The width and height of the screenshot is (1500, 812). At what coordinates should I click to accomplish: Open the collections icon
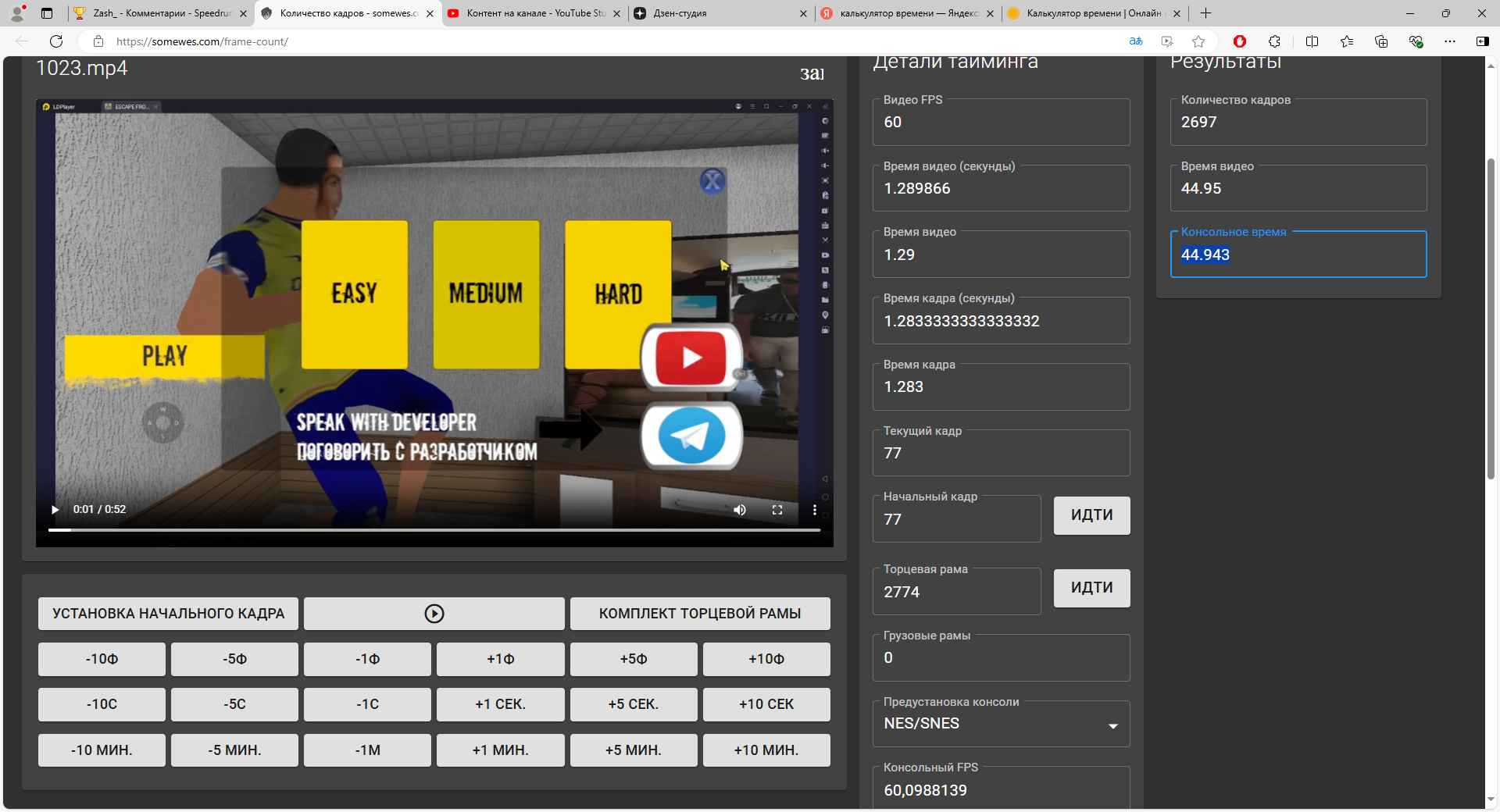[x=1381, y=41]
